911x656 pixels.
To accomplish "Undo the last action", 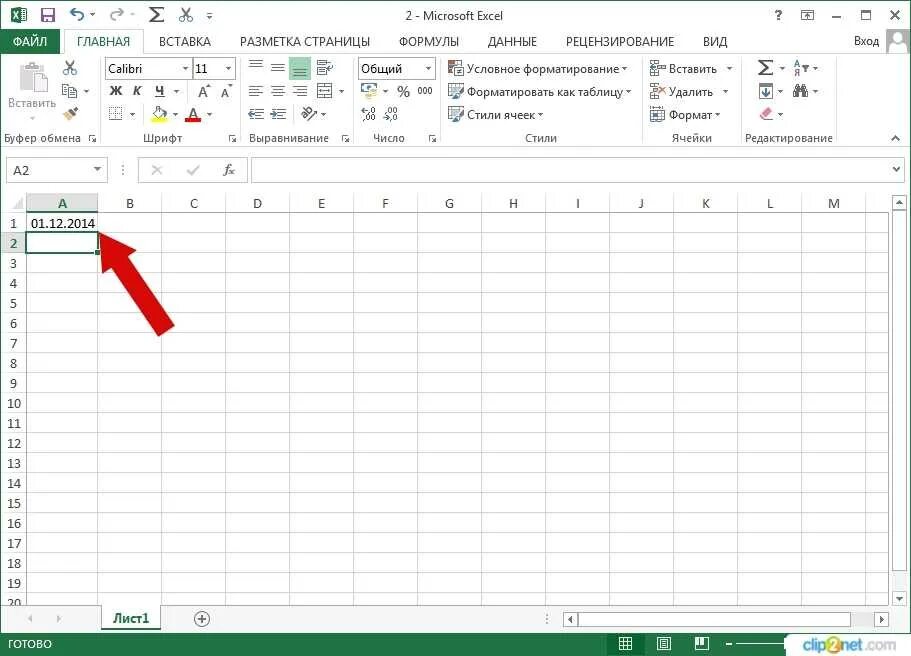I will pos(77,15).
